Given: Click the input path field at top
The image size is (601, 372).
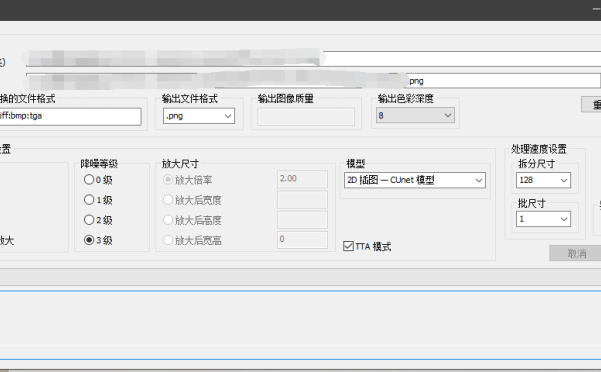Looking at the screenshot, I should coord(313,58).
